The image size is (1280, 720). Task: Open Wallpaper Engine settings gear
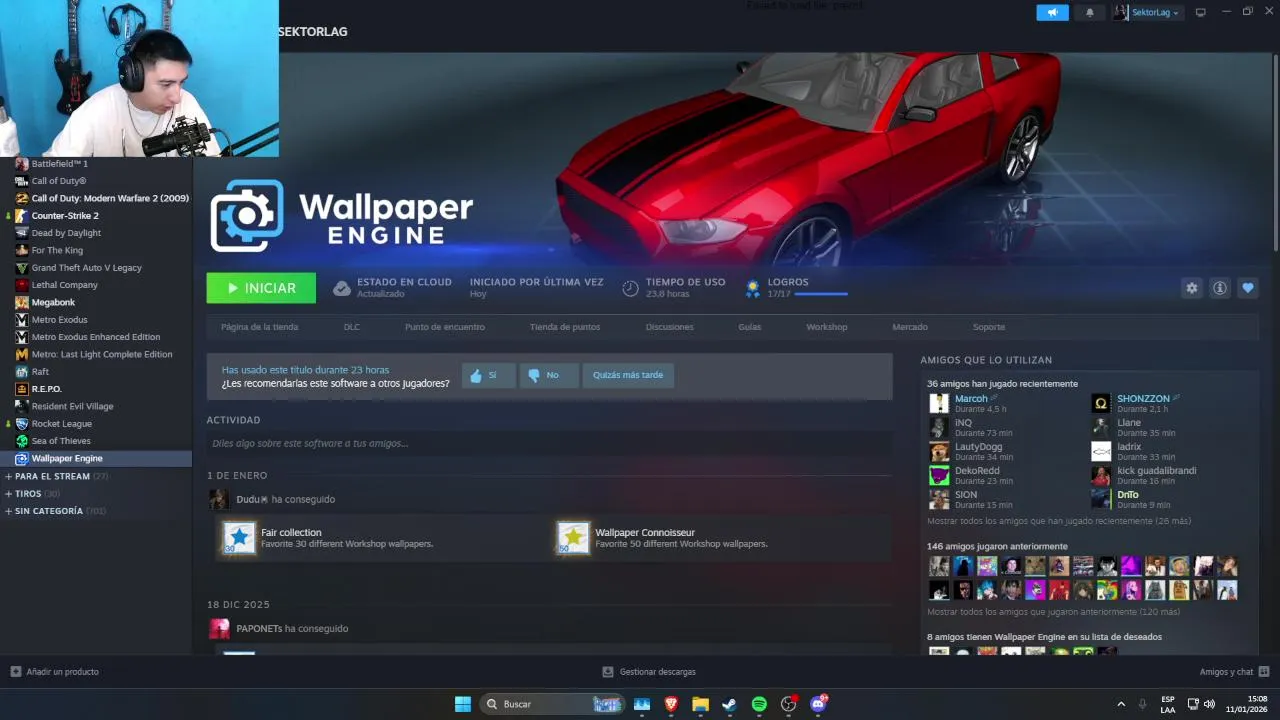coord(1191,288)
